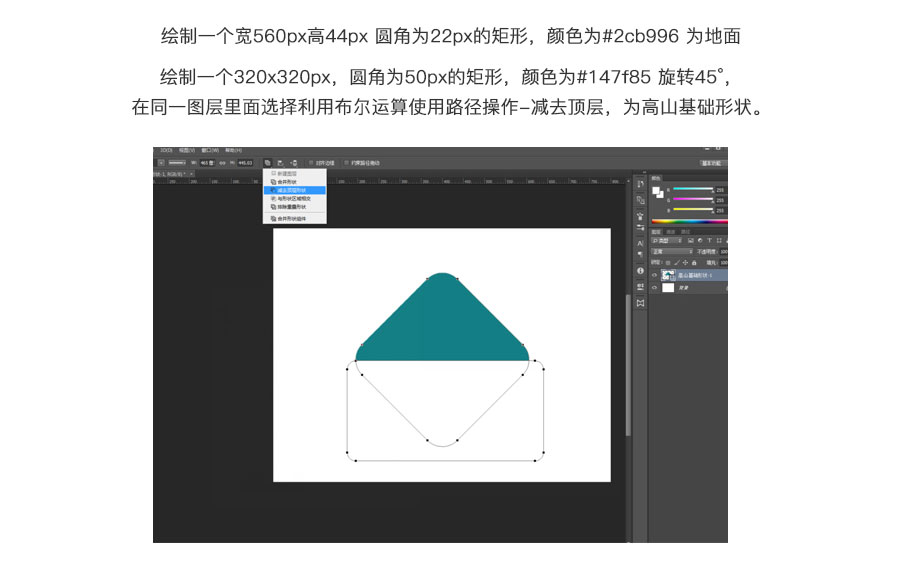Pick a color from the spectrum bar in Color panel
The image size is (900, 582).
[690, 220]
